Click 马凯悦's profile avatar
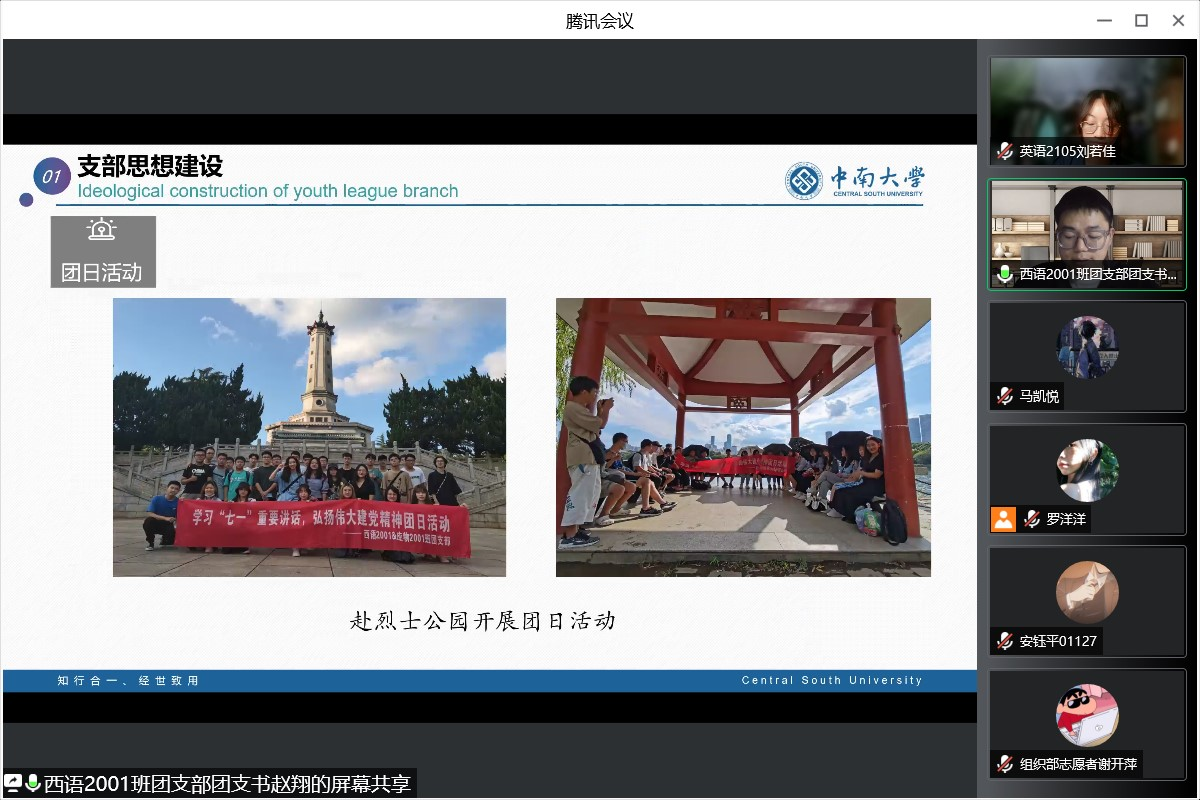 coord(1087,347)
